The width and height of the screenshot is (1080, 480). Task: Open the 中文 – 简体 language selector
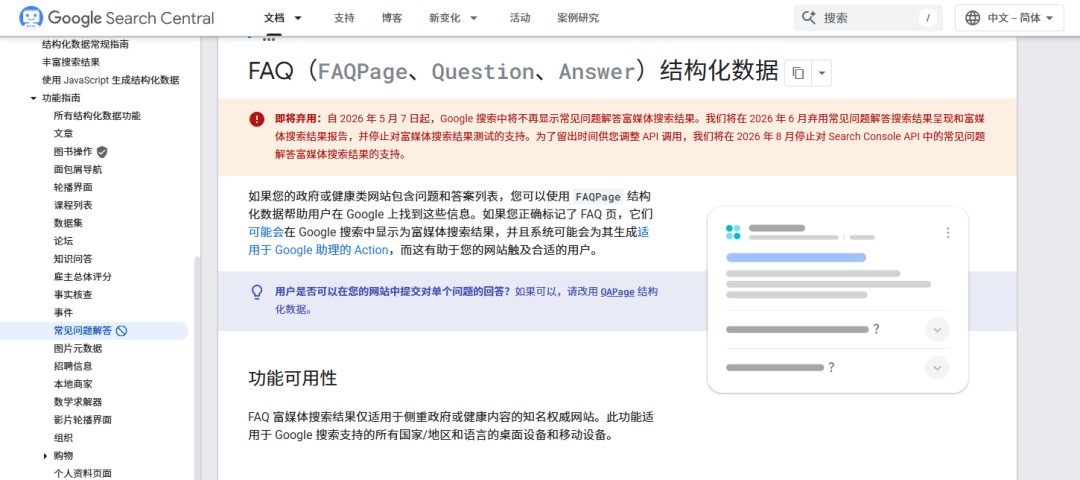1010,18
